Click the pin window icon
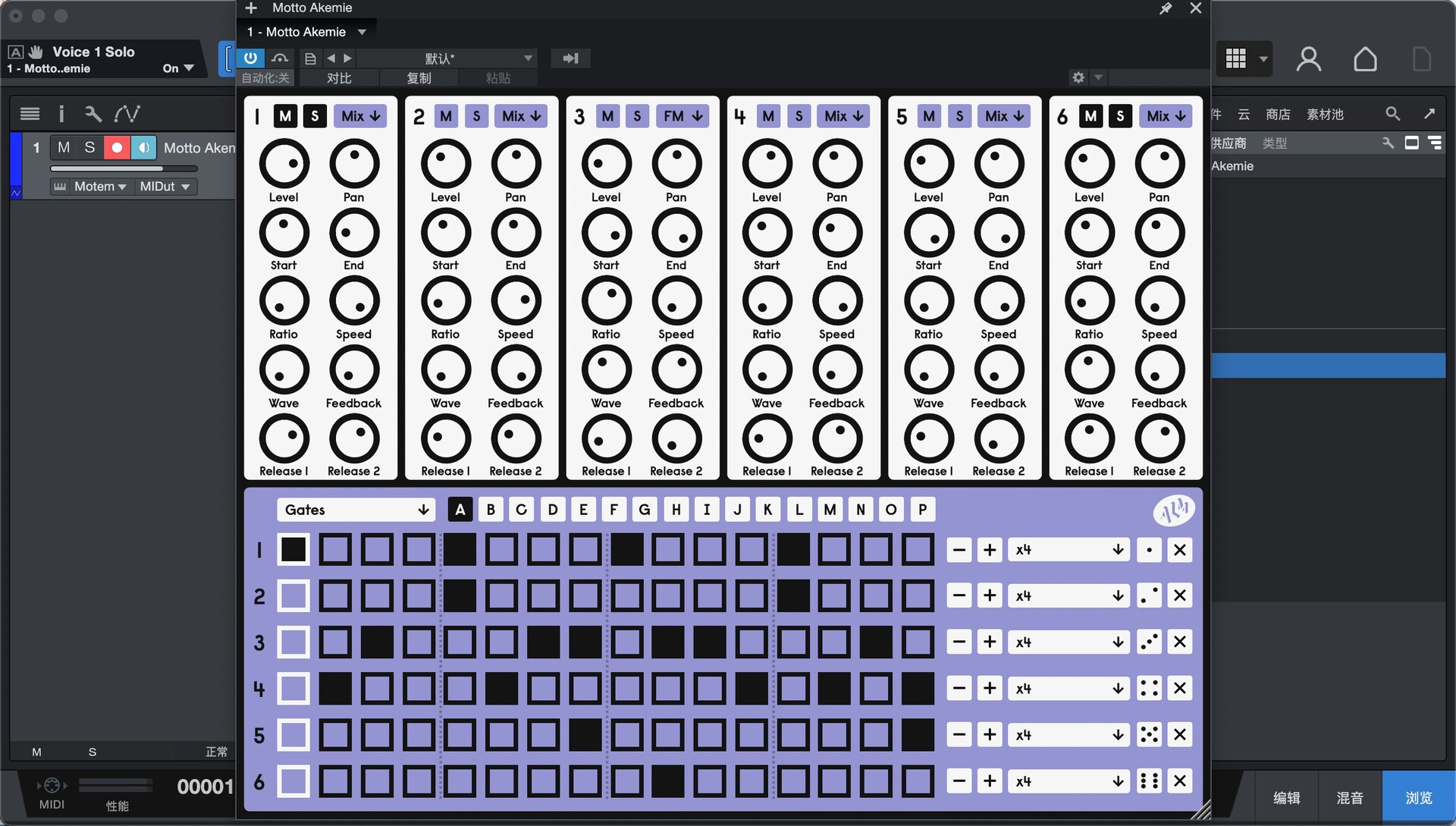This screenshot has height=826, width=1456. click(1166, 8)
